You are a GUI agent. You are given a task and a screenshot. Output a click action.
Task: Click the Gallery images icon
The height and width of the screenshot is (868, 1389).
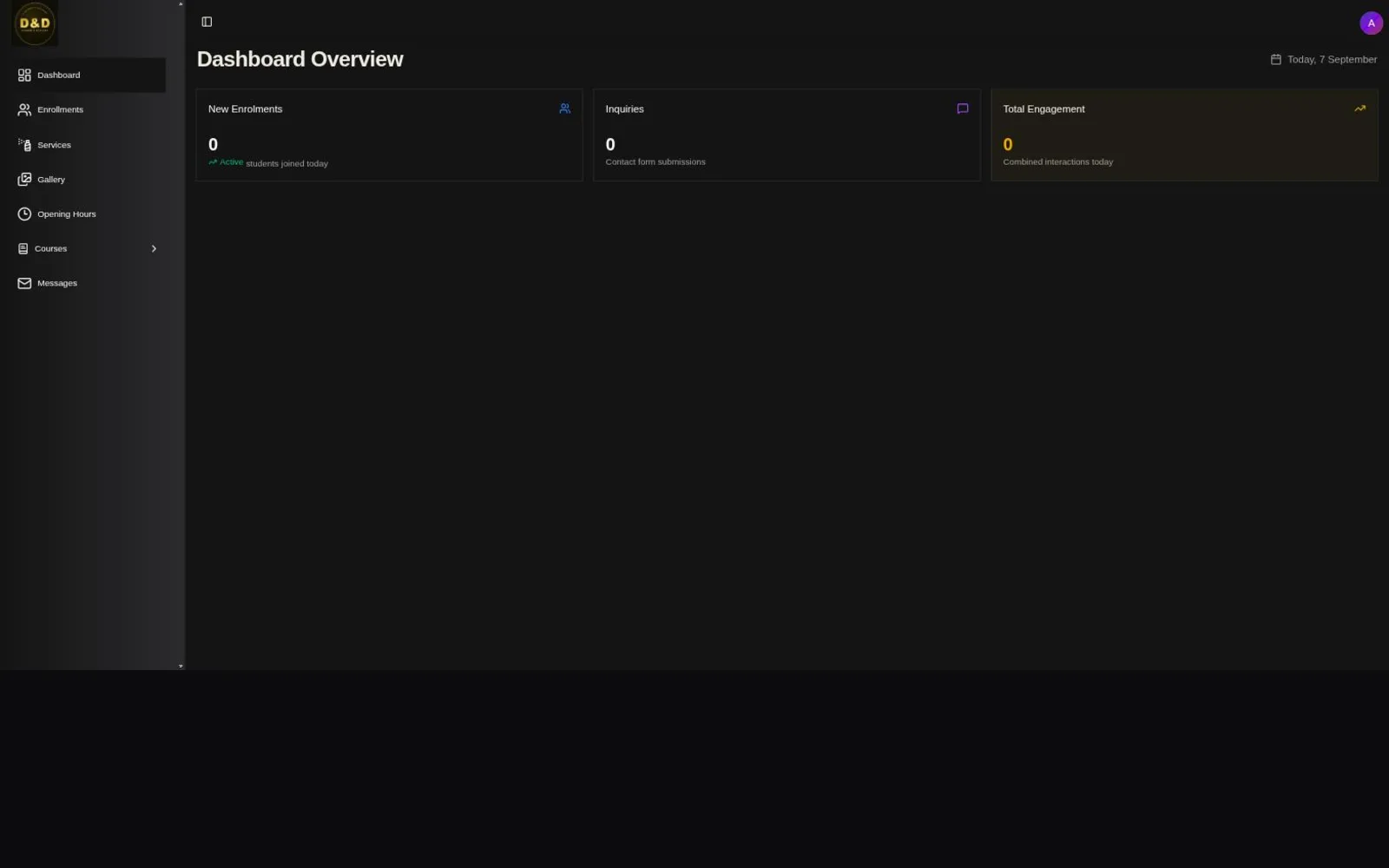24,180
